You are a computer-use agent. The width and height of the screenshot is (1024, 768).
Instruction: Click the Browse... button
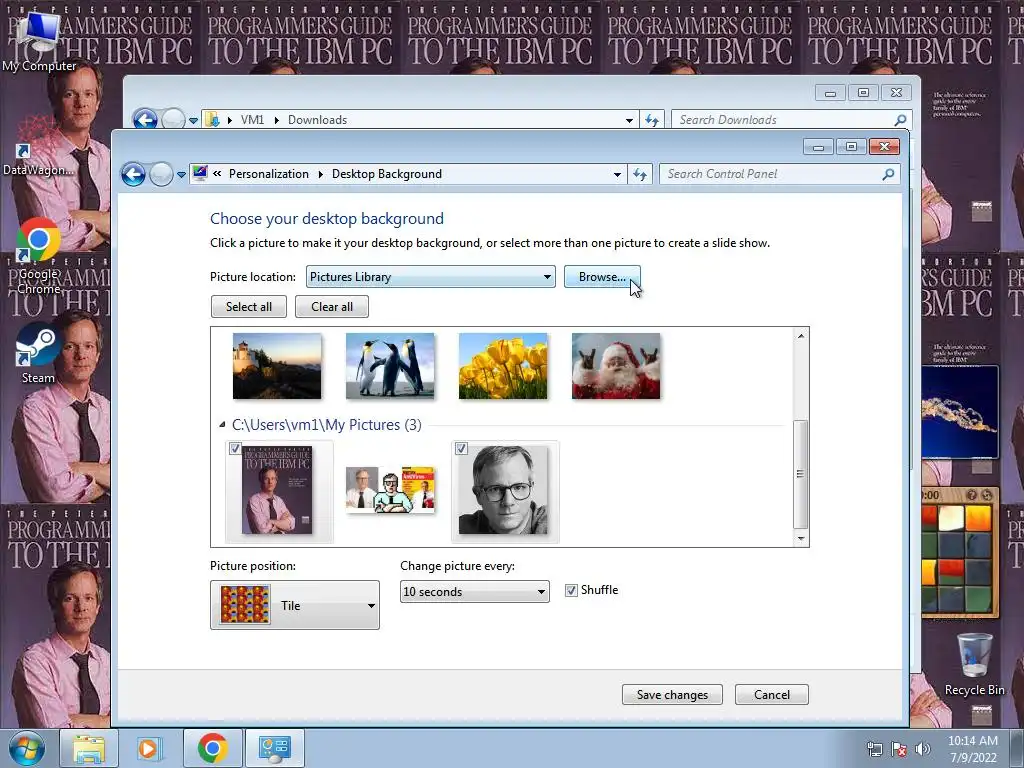tap(602, 277)
